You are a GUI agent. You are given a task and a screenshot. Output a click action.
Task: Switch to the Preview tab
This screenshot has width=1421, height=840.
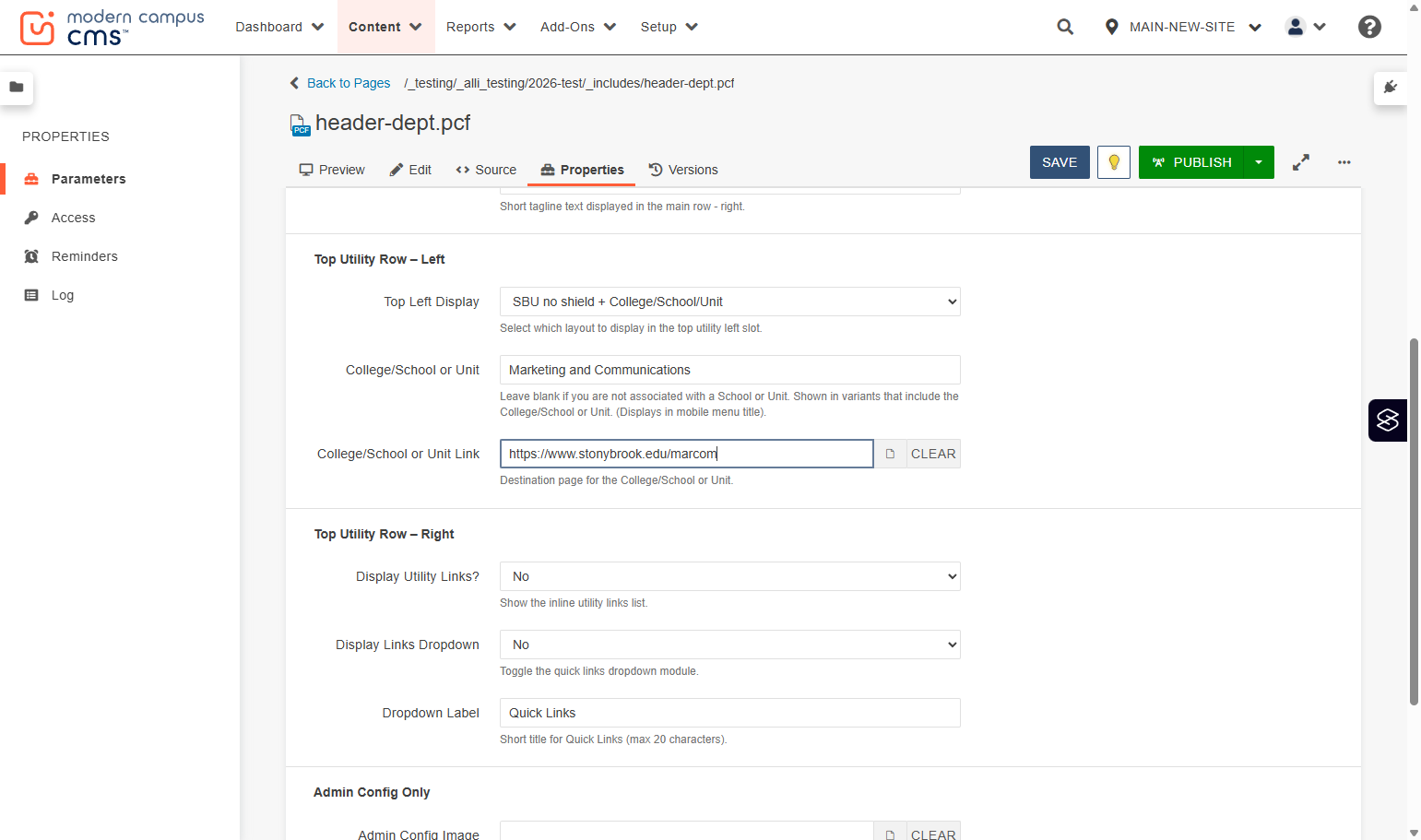click(x=332, y=170)
